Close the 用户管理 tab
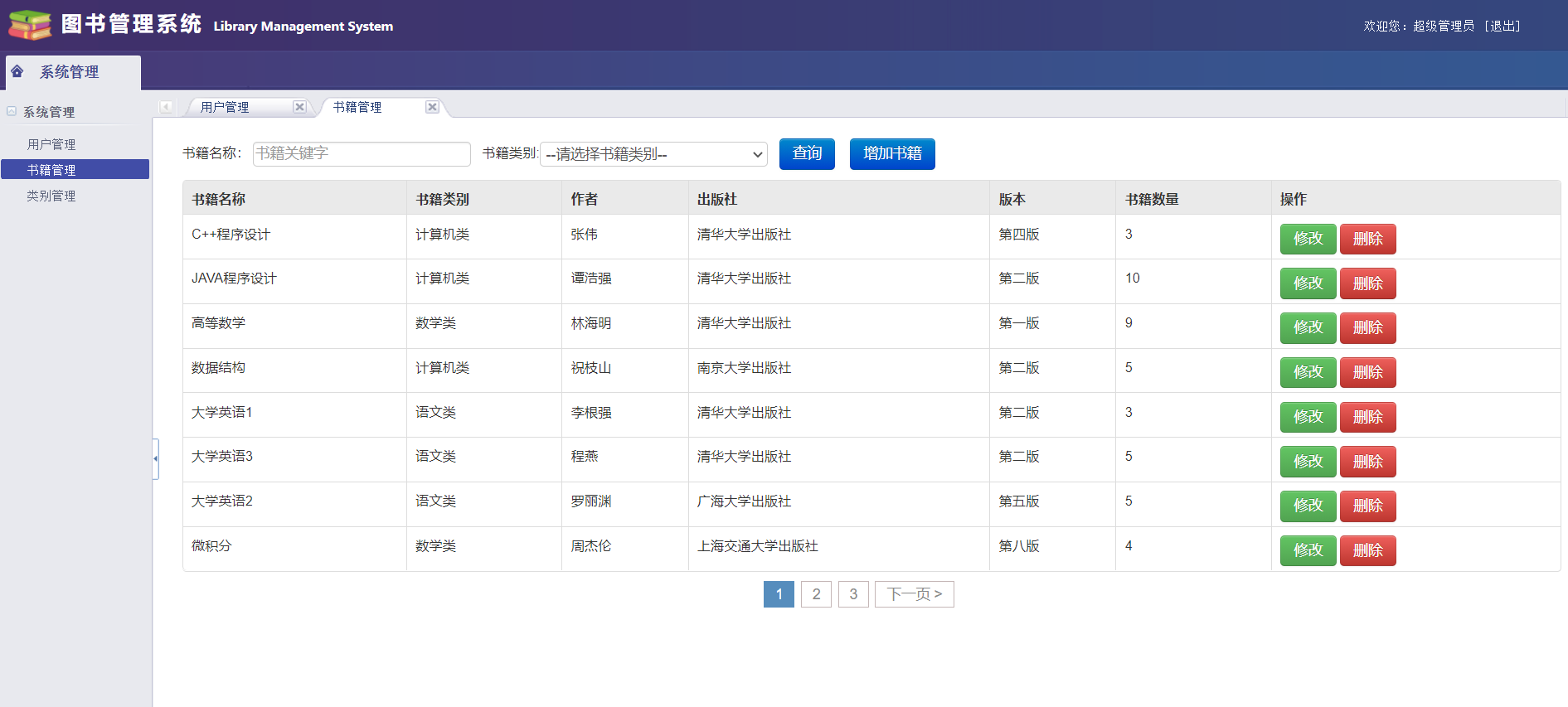Image resolution: width=1568 pixels, height=707 pixels. coord(299,107)
